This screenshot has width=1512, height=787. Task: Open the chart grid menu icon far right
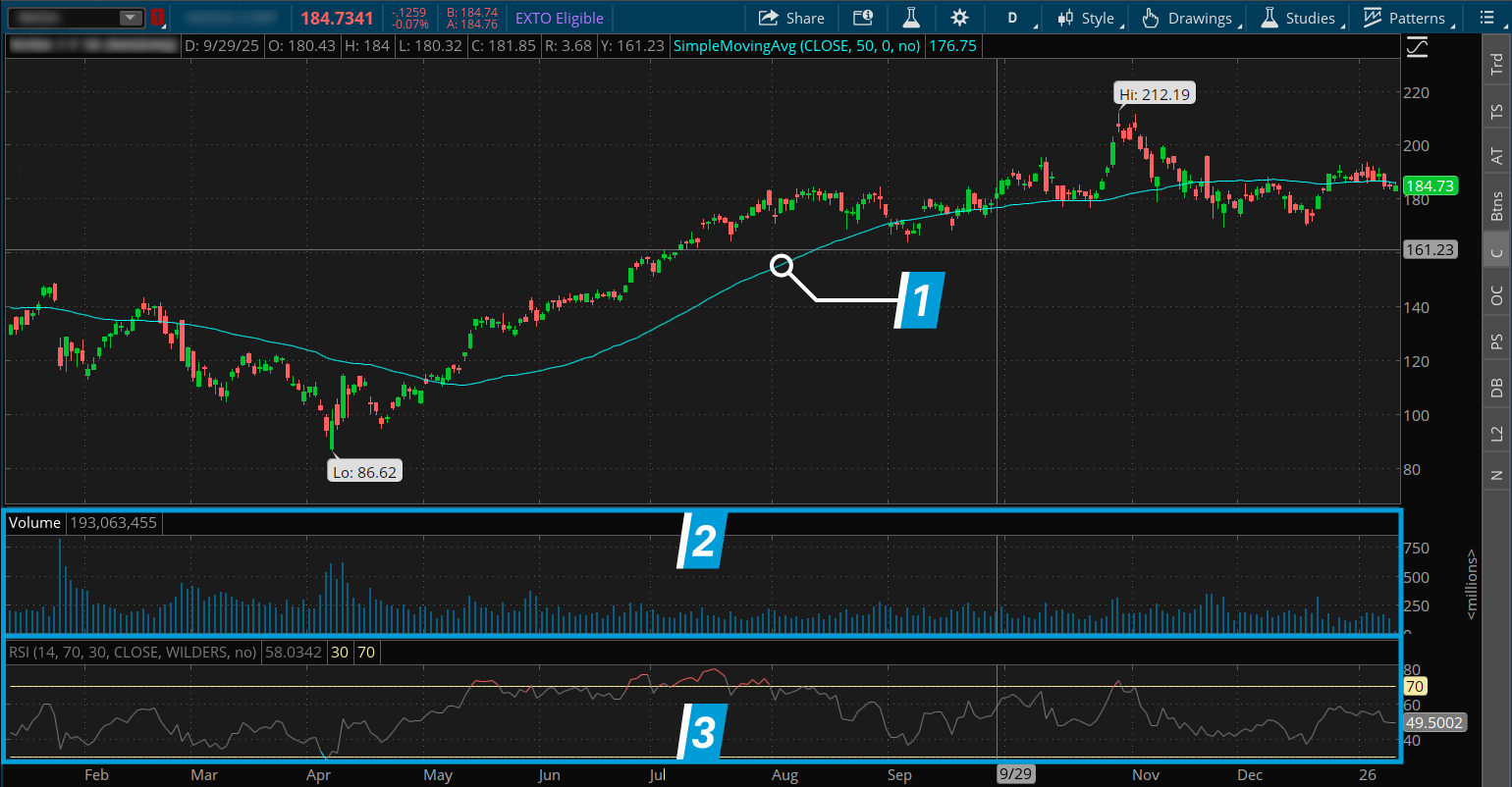click(1487, 17)
